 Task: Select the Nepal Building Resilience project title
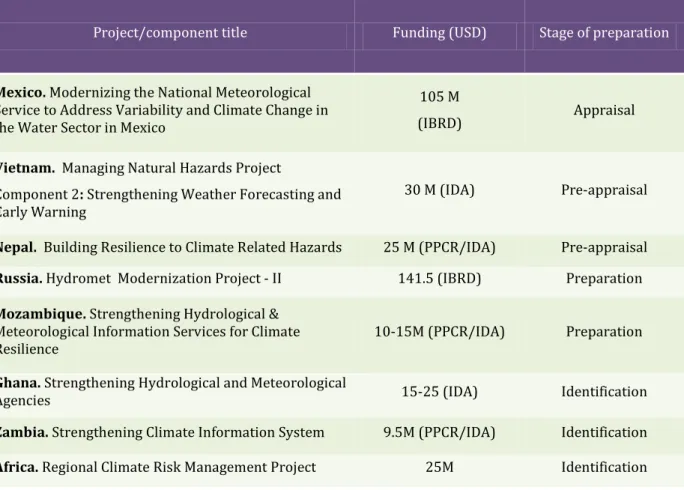[x=171, y=247]
